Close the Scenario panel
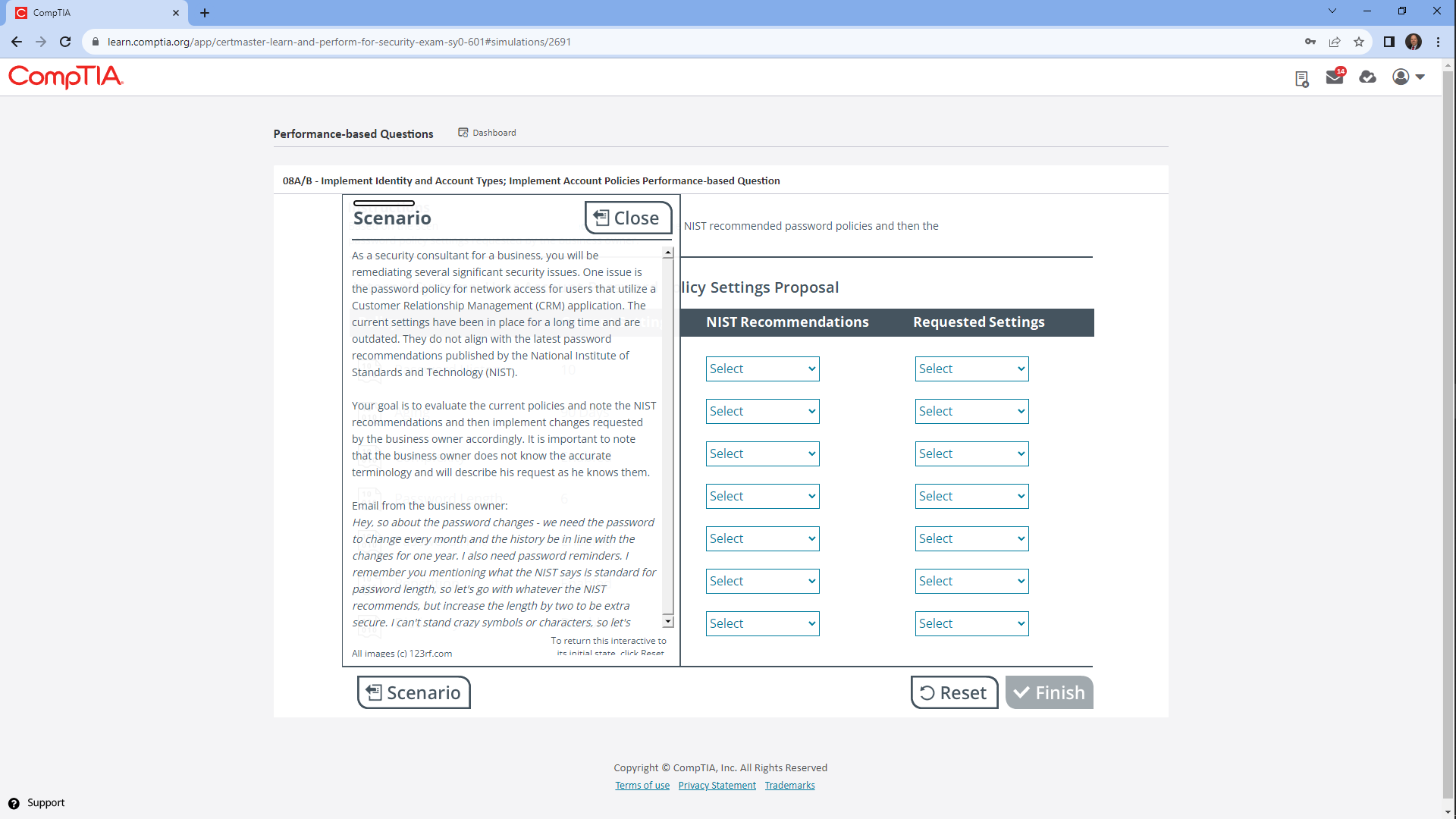 (627, 218)
